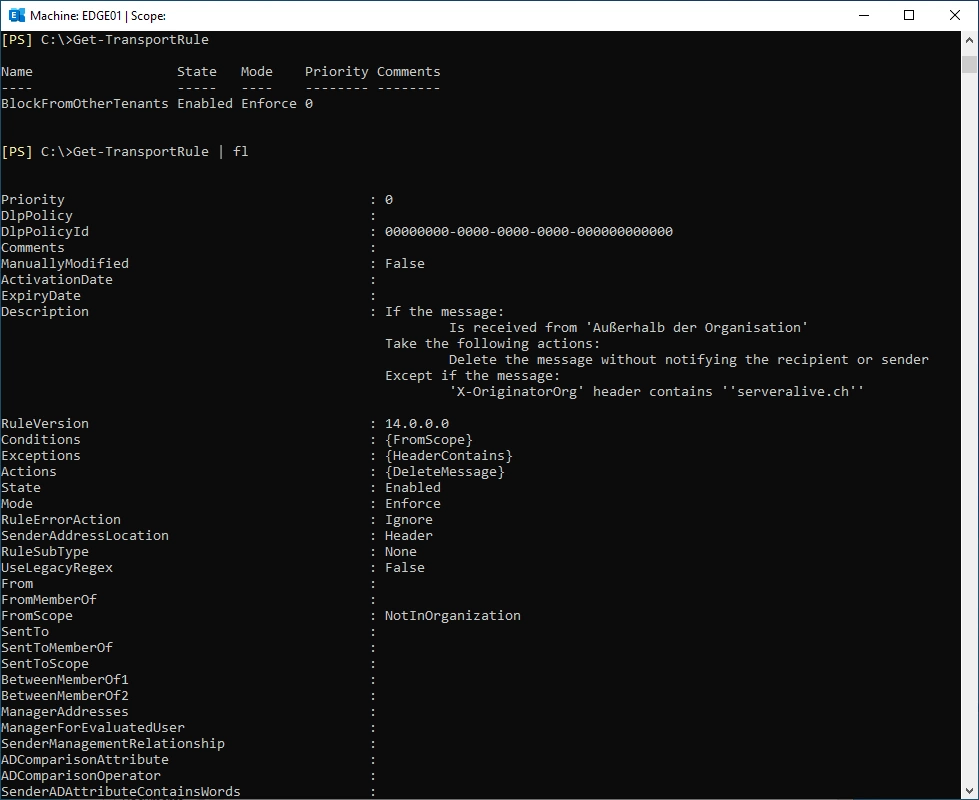Maximize the EDGE01 shell window

coord(909,15)
